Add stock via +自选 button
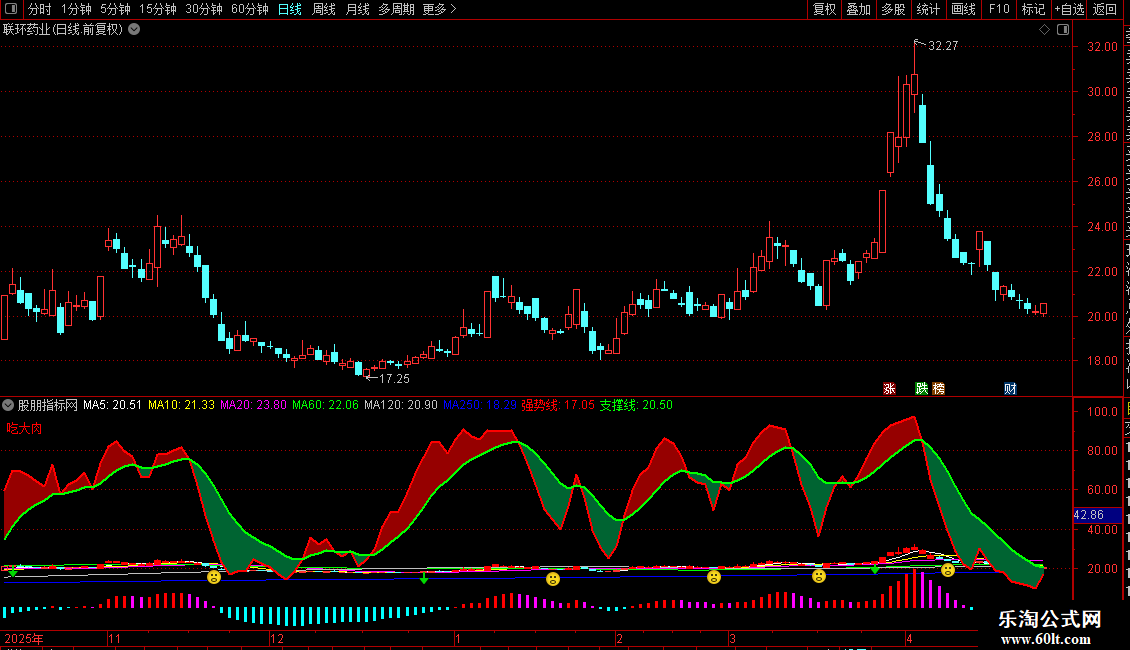Viewport: 1130px width, 650px height. [1069, 9]
